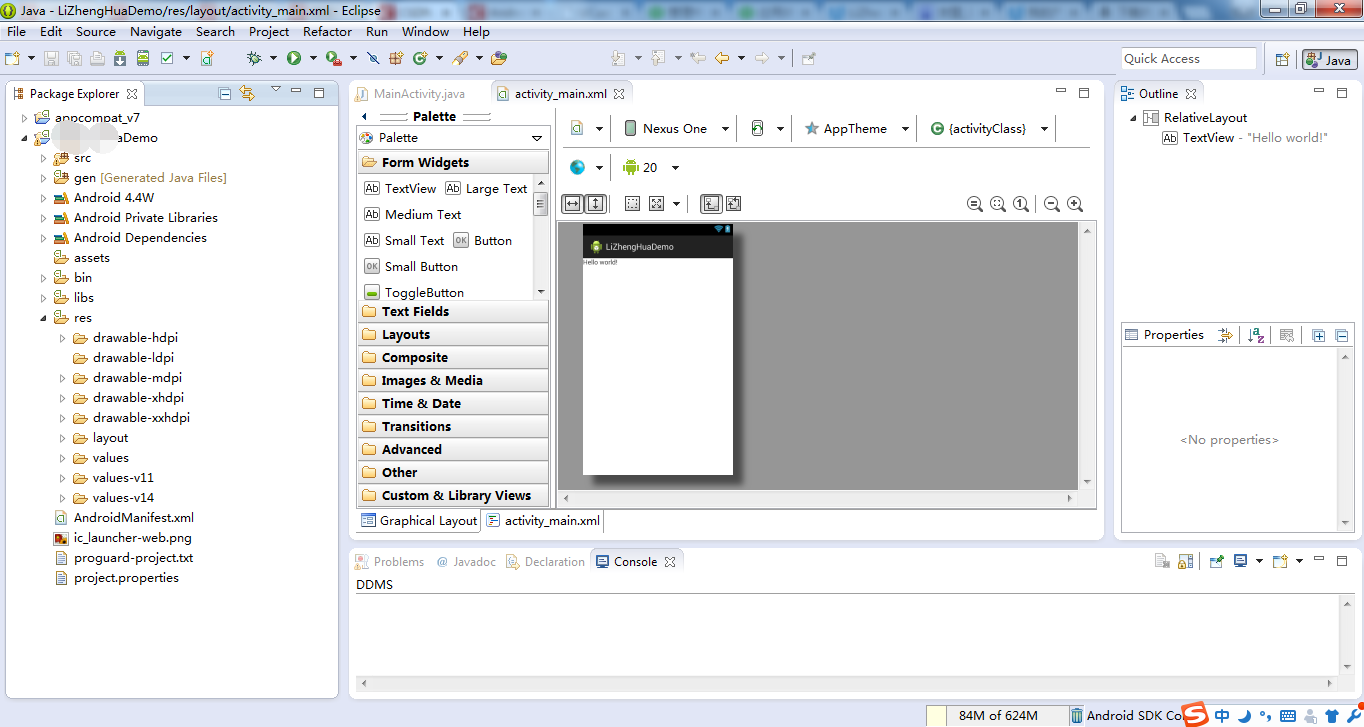Image resolution: width=1364 pixels, height=727 pixels.
Task: Switch to Graphical Layout tab
Action: pos(419,520)
